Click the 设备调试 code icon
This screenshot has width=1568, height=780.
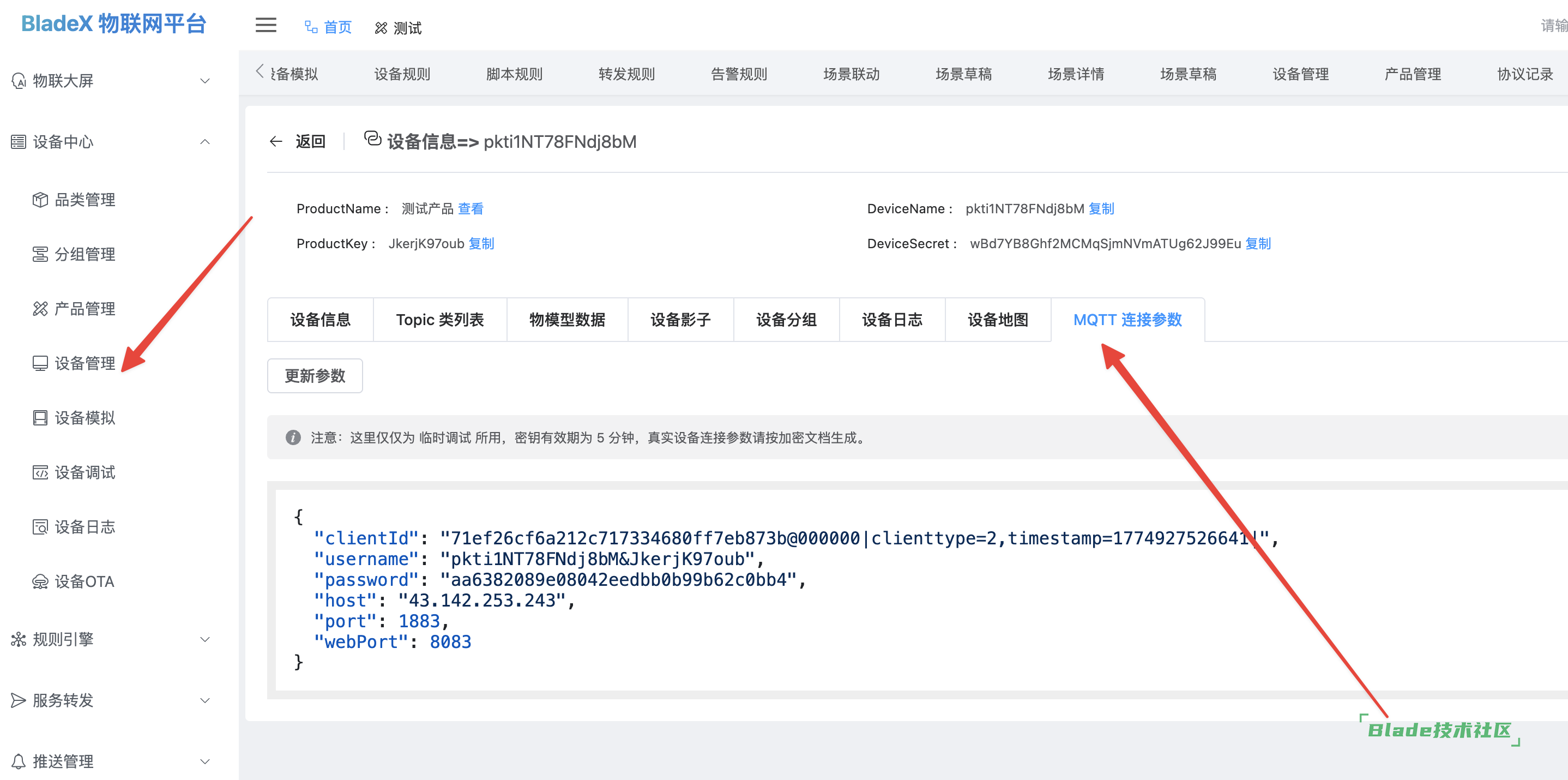[x=40, y=472]
